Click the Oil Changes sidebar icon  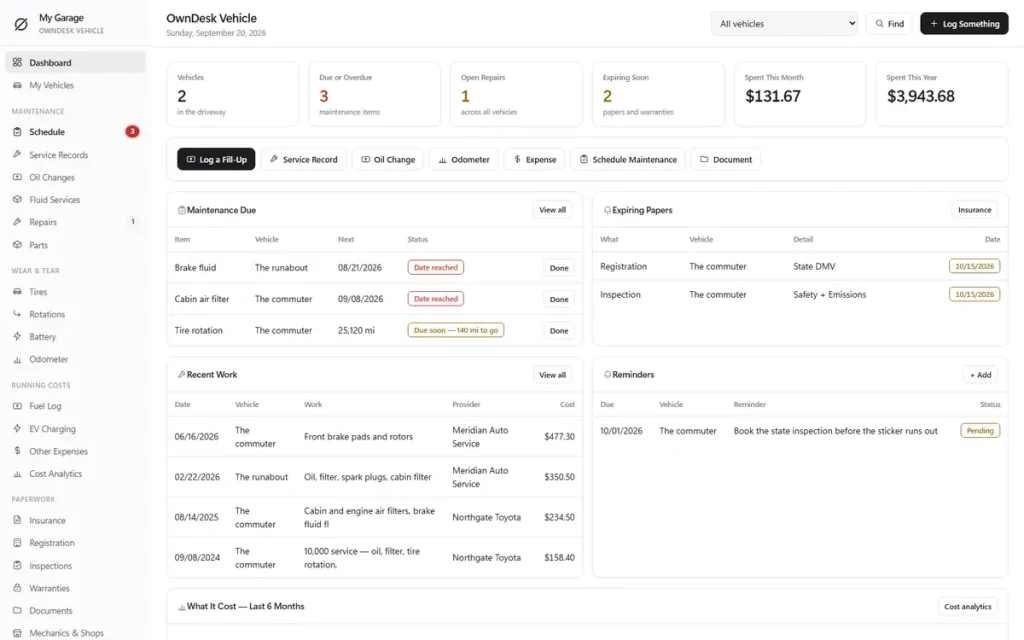coord(17,177)
